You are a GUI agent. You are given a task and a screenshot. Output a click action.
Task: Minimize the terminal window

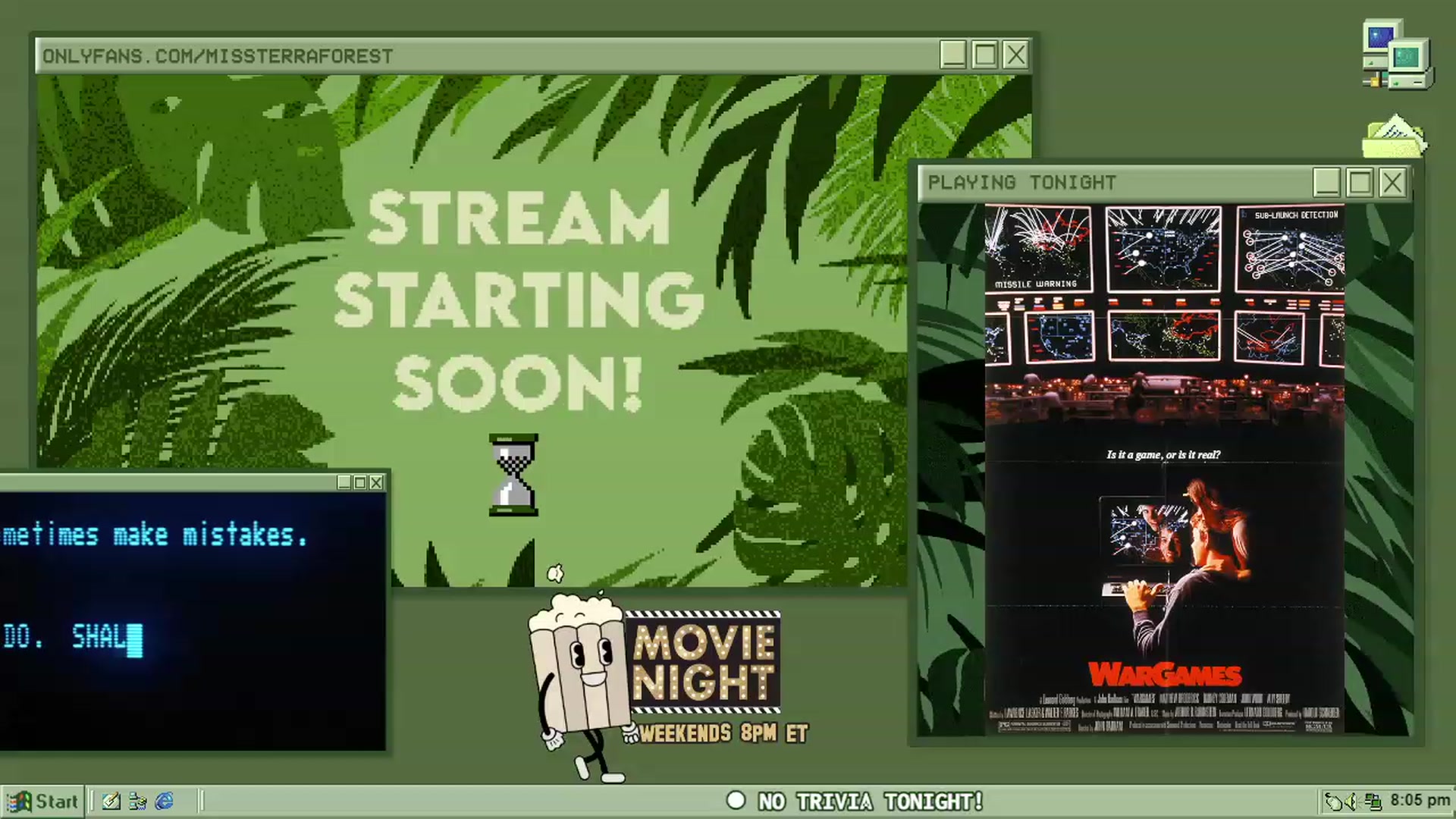pos(344,482)
